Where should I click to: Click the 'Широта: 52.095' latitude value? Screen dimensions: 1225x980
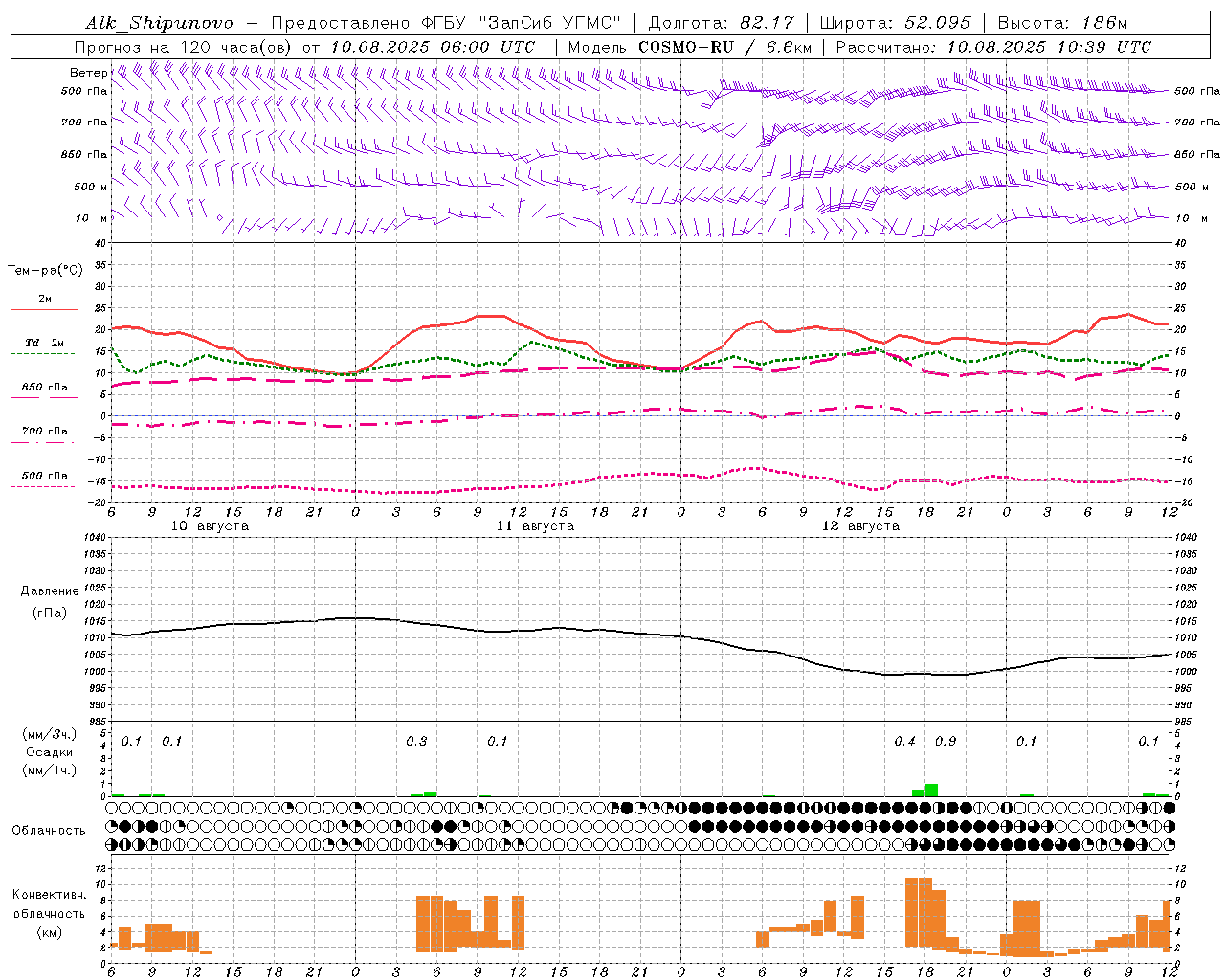pos(896,23)
